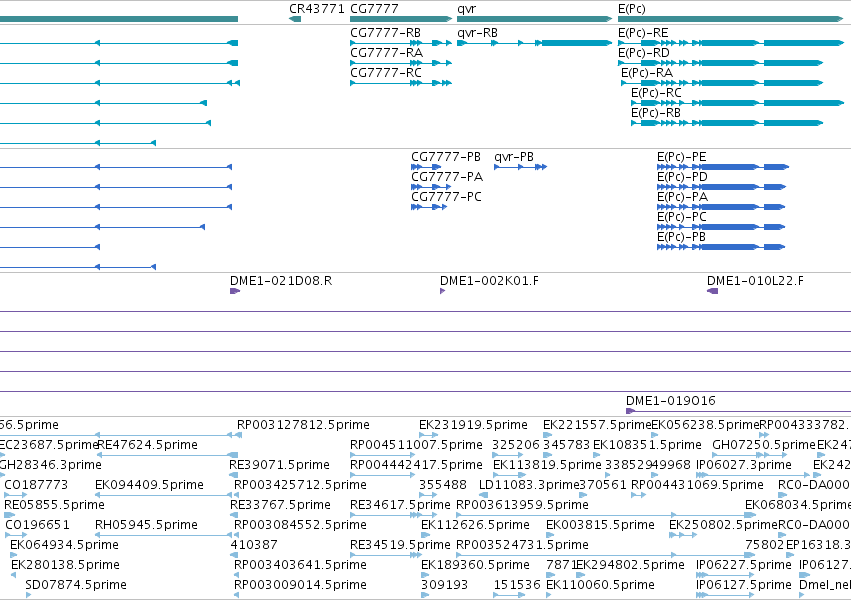Select the EK094409.5prime EST
The height and width of the screenshot is (600, 851).
pos(163,495)
